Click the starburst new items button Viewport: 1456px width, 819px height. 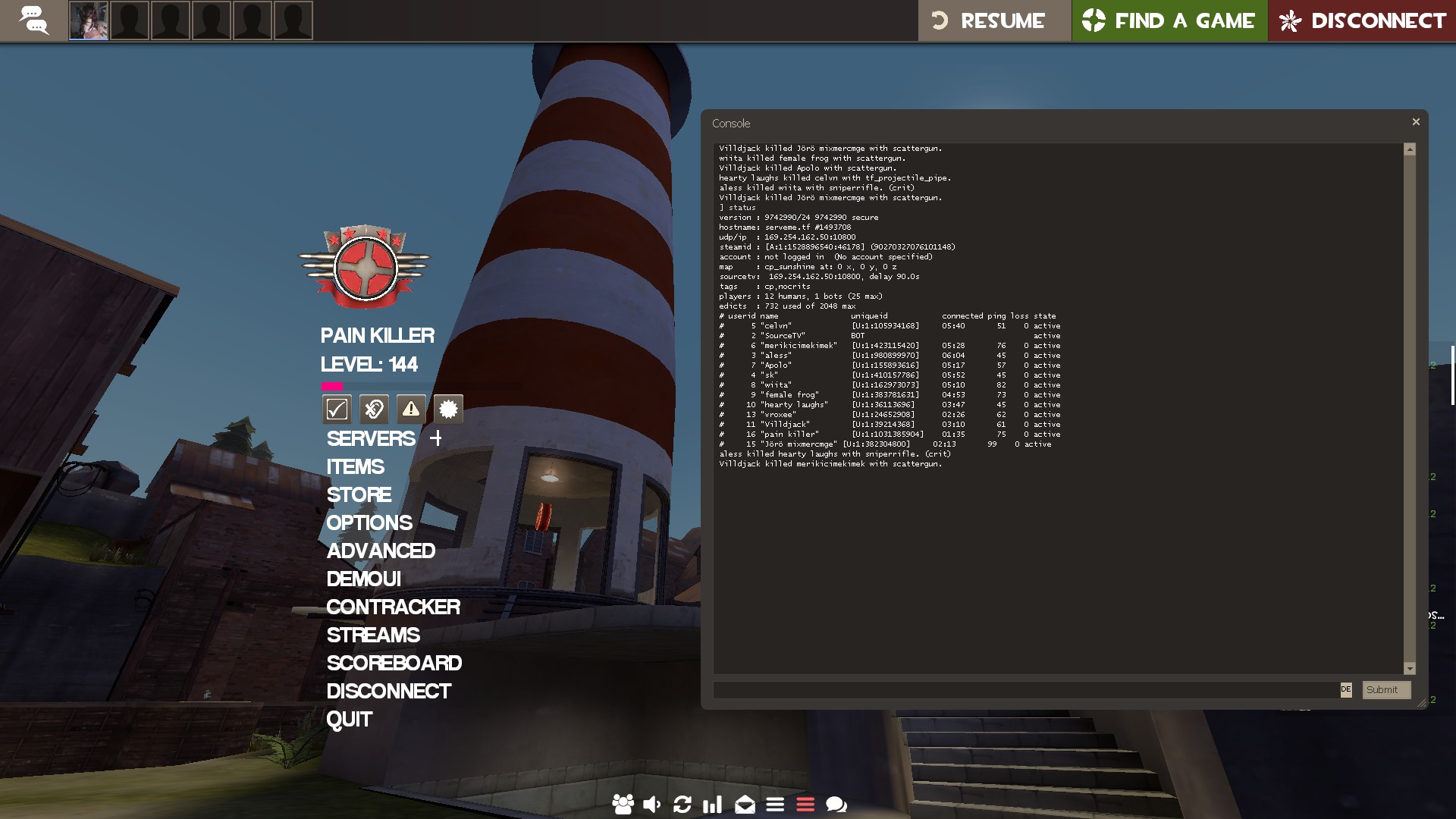(448, 409)
